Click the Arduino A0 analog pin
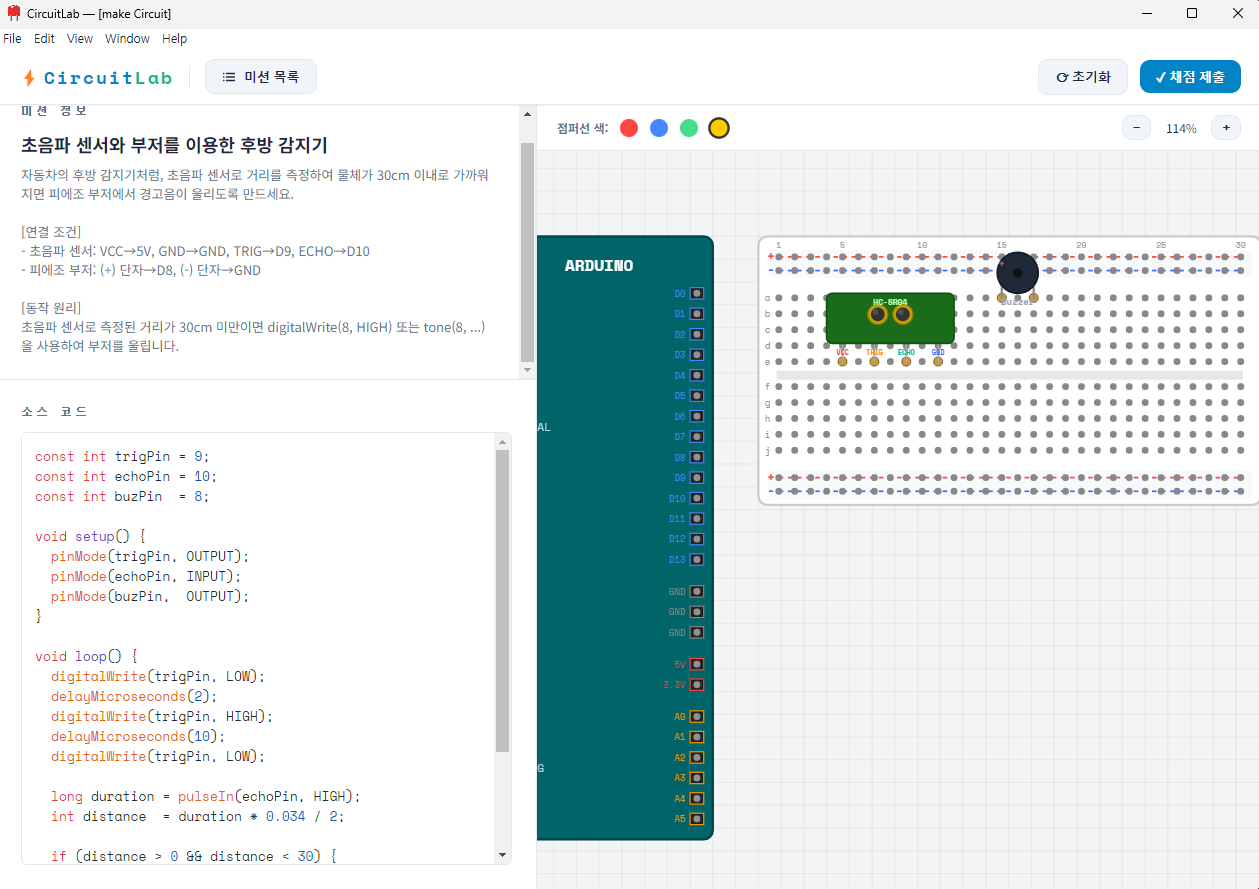Screen dimensions: 1259x889 coord(697,717)
